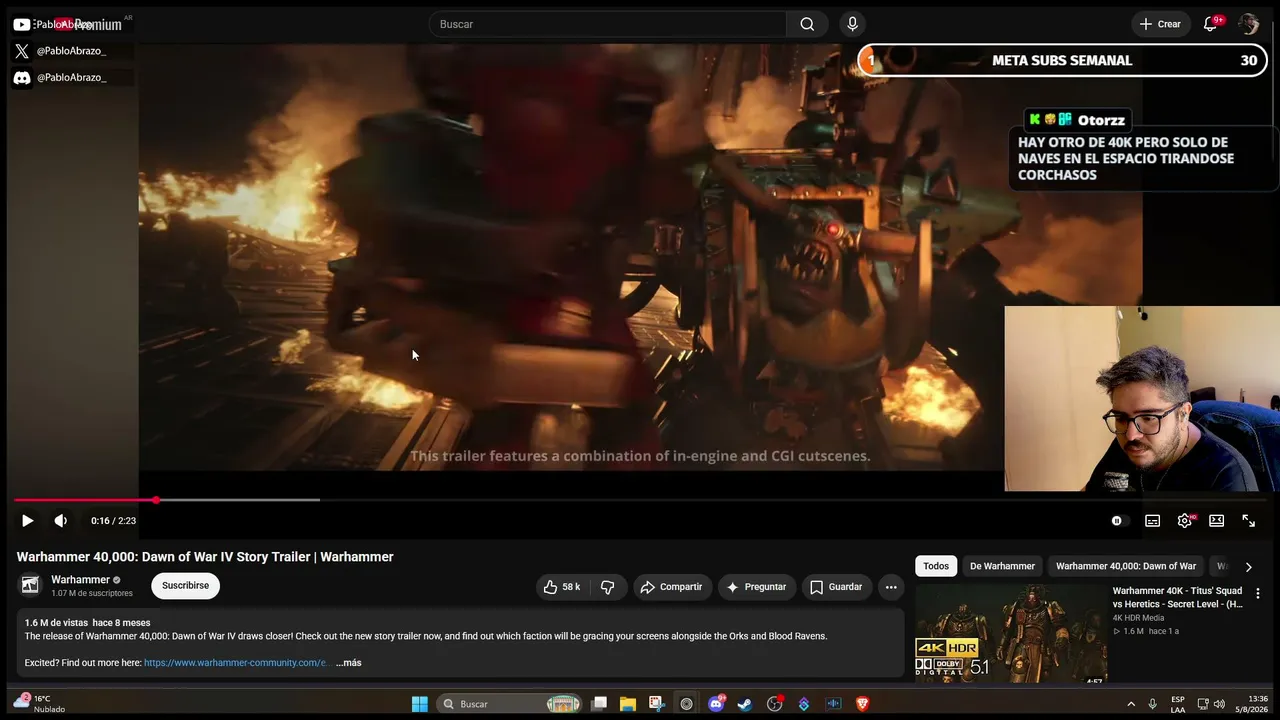The width and height of the screenshot is (1280, 720).
Task: Select the Warhammer 40,000: Dawn of War chip
Action: pos(1126,566)
